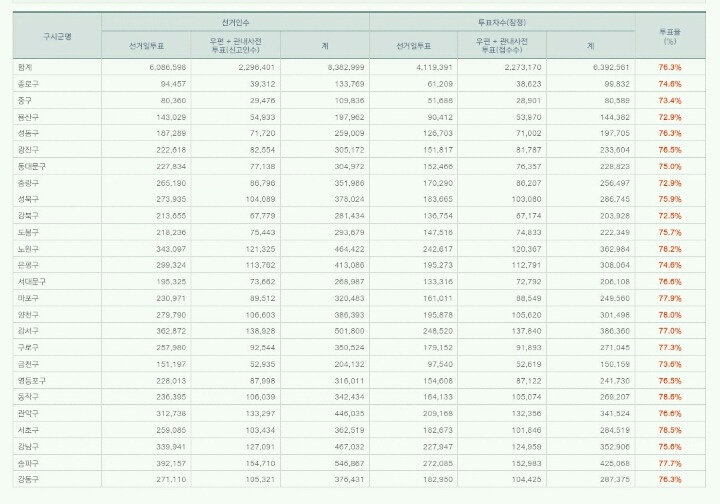This screenshot has width=720, height=504.
Task: Select the 선거인수 group header
Action: (x=235, y=22)
